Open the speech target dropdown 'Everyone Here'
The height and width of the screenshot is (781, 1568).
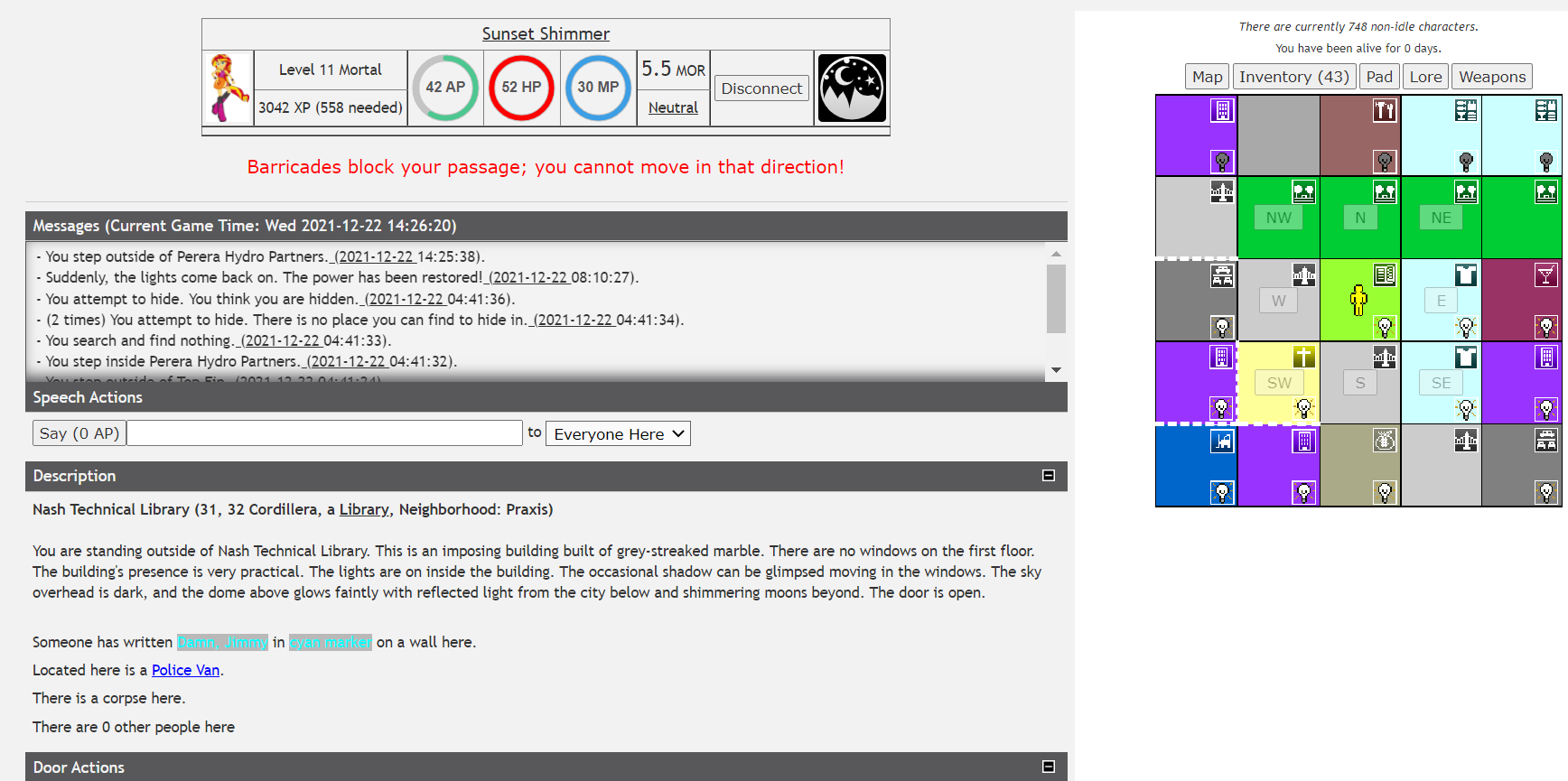[618, 434]
